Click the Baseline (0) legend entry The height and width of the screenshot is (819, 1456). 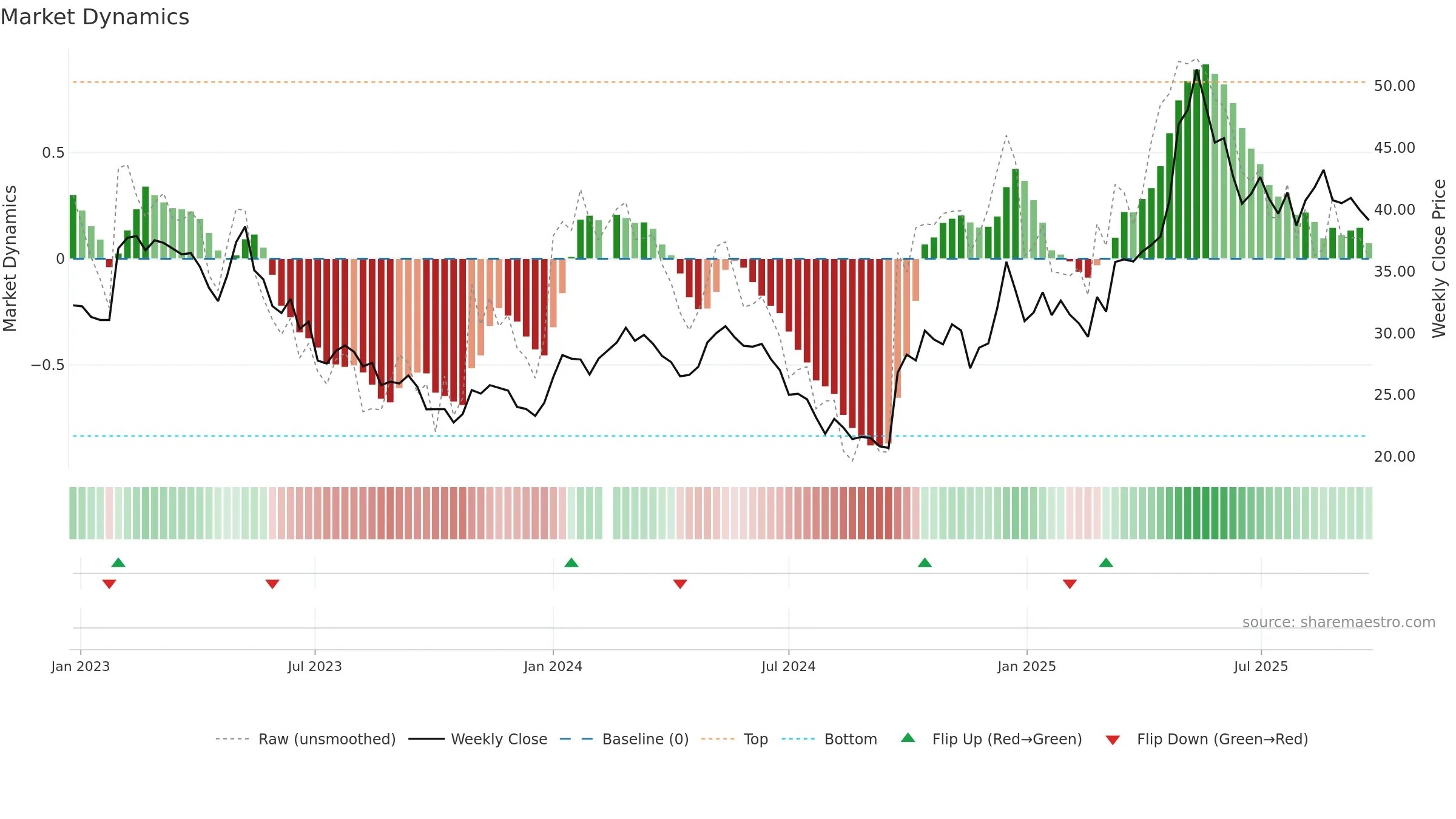point(624,739)
